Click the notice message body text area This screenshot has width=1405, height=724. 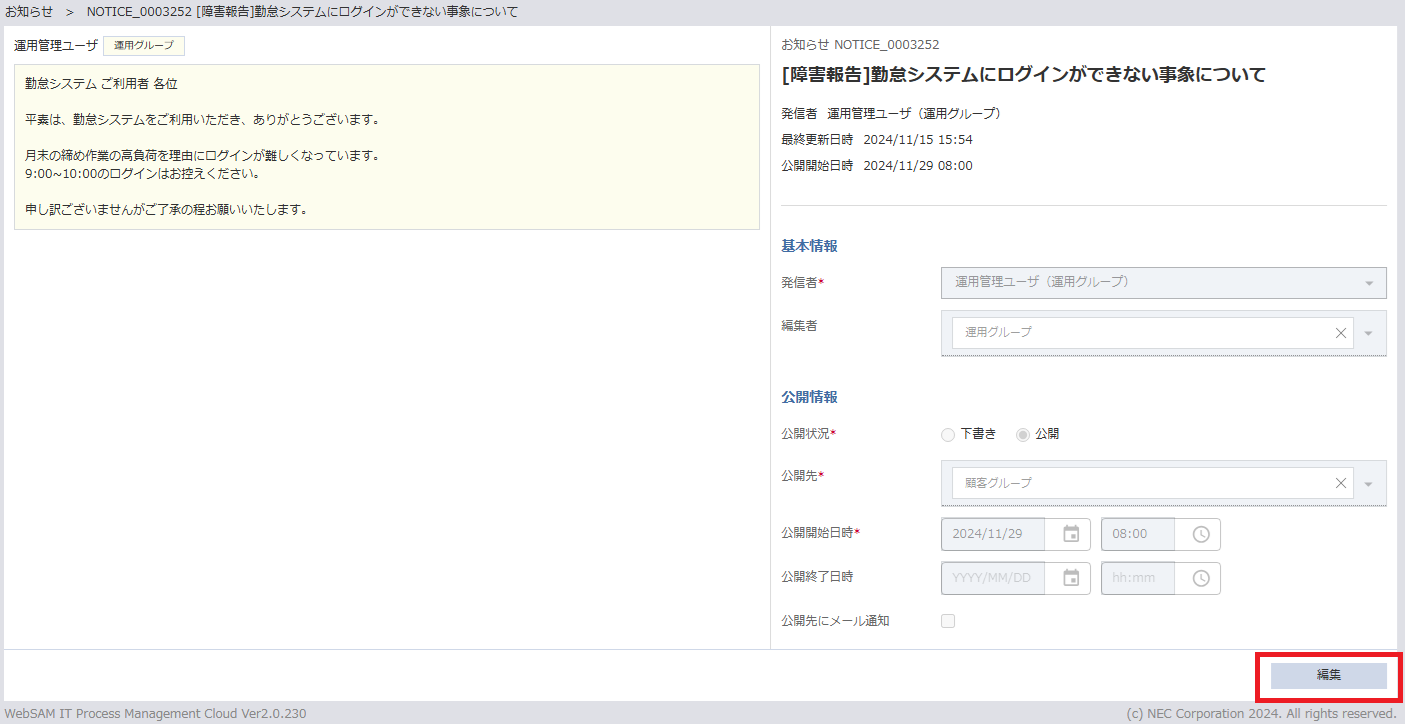point(386,147)
